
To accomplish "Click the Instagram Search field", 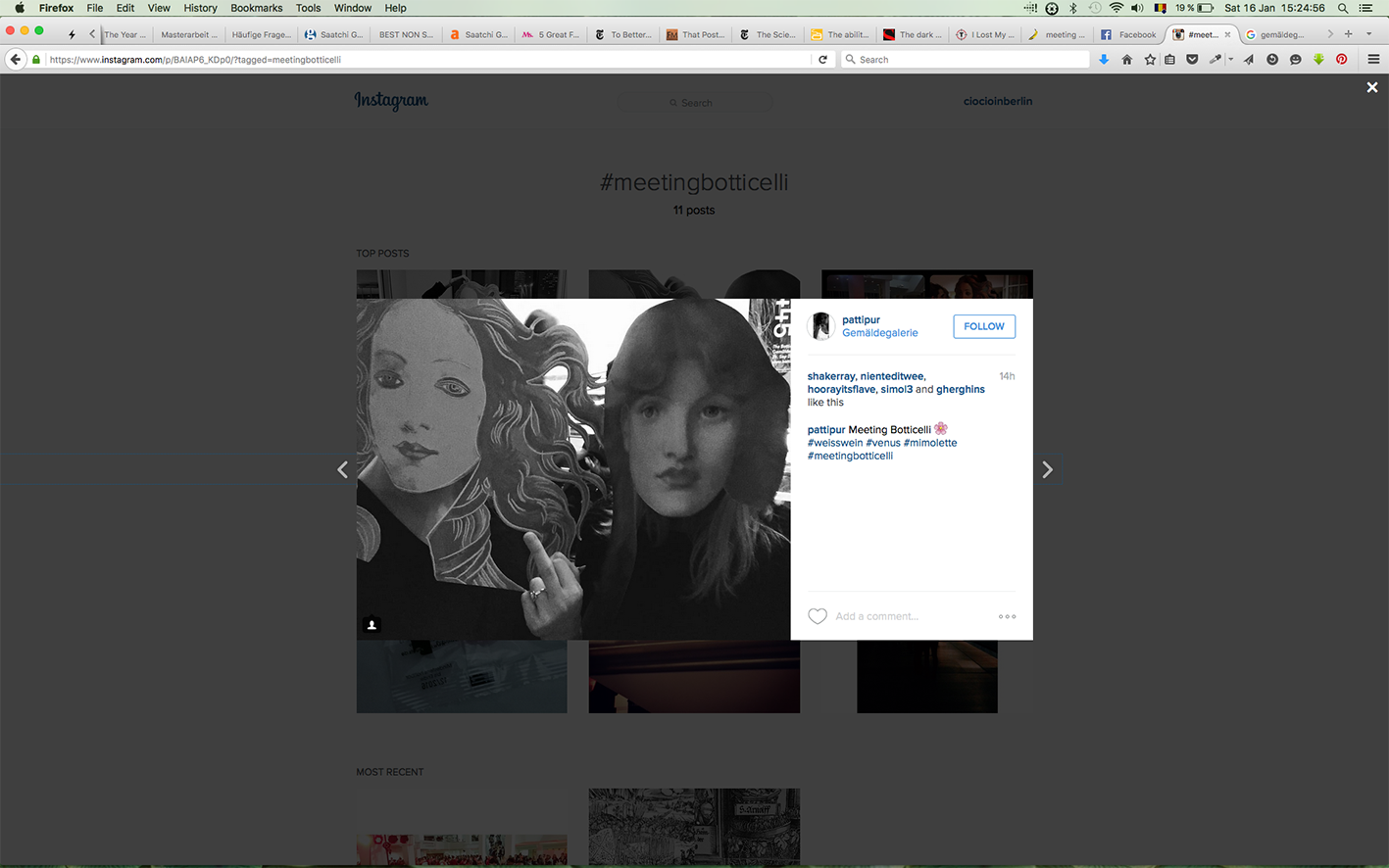I will (694, 102).
